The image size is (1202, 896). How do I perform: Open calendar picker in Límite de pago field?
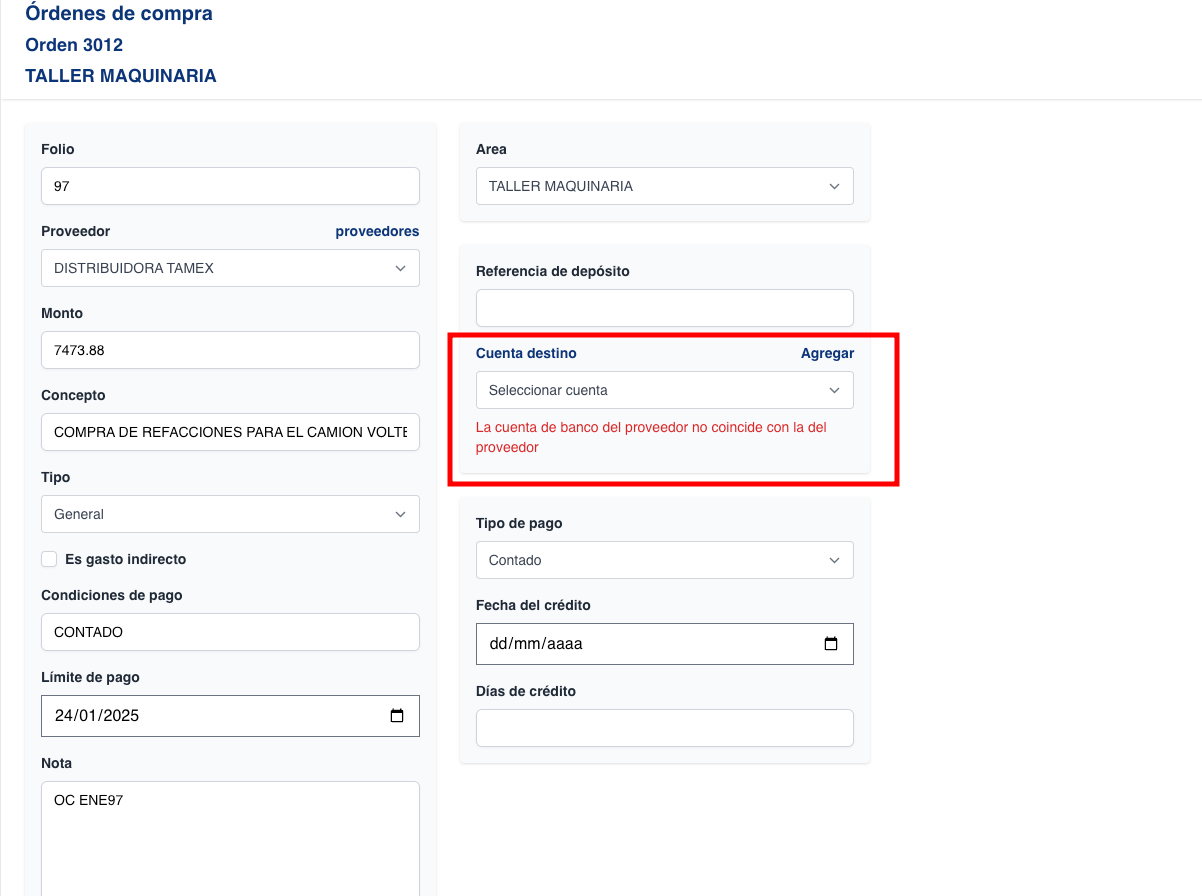397,716
